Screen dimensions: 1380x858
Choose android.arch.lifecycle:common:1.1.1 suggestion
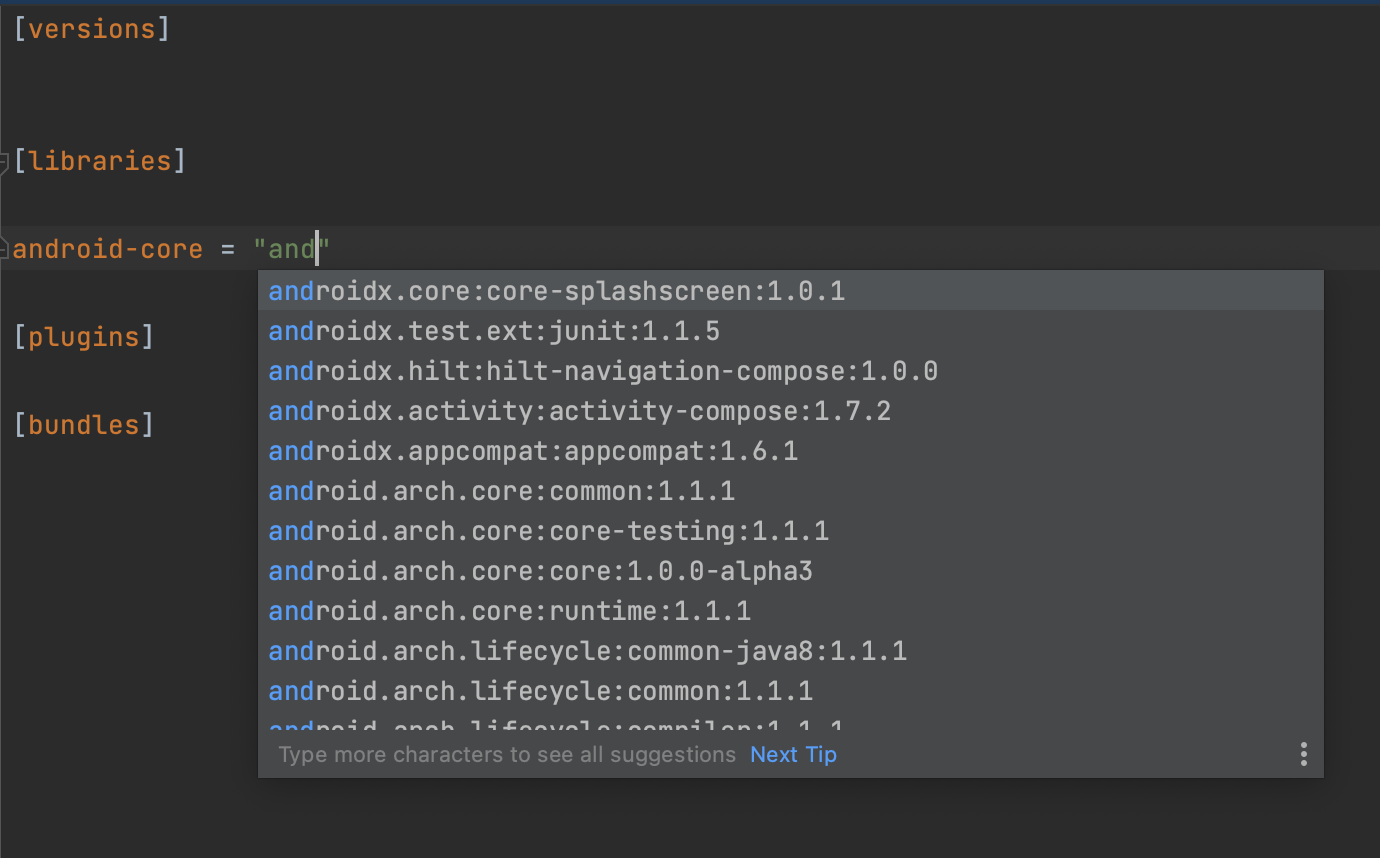pyautogui.click(x=791, y=691)
